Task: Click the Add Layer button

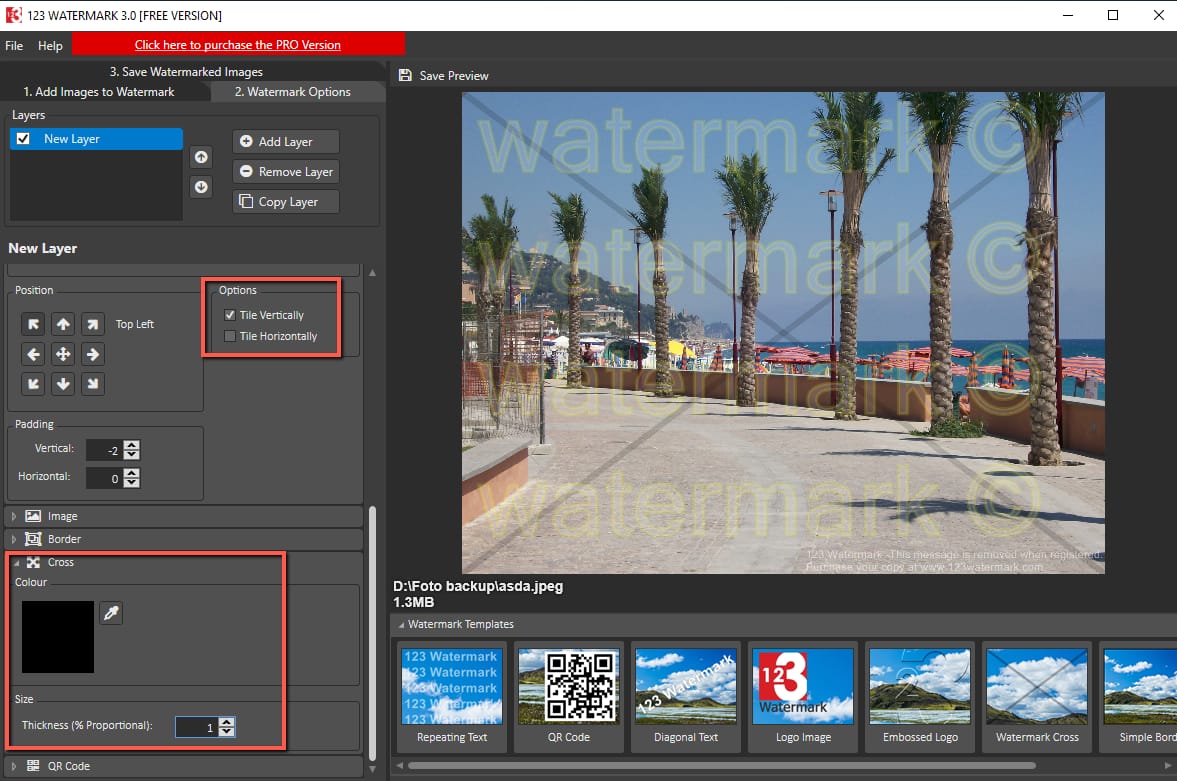Action: 286,142
